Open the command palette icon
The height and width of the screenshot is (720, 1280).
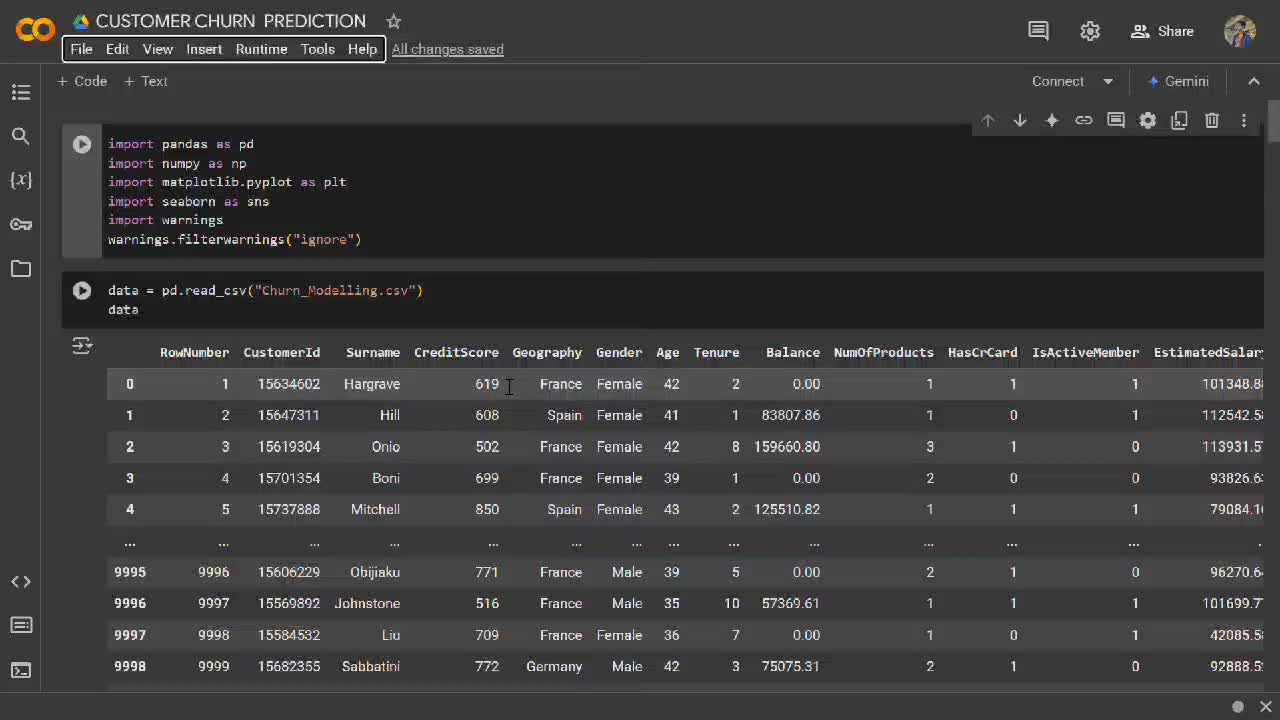[x=21, y=625]
